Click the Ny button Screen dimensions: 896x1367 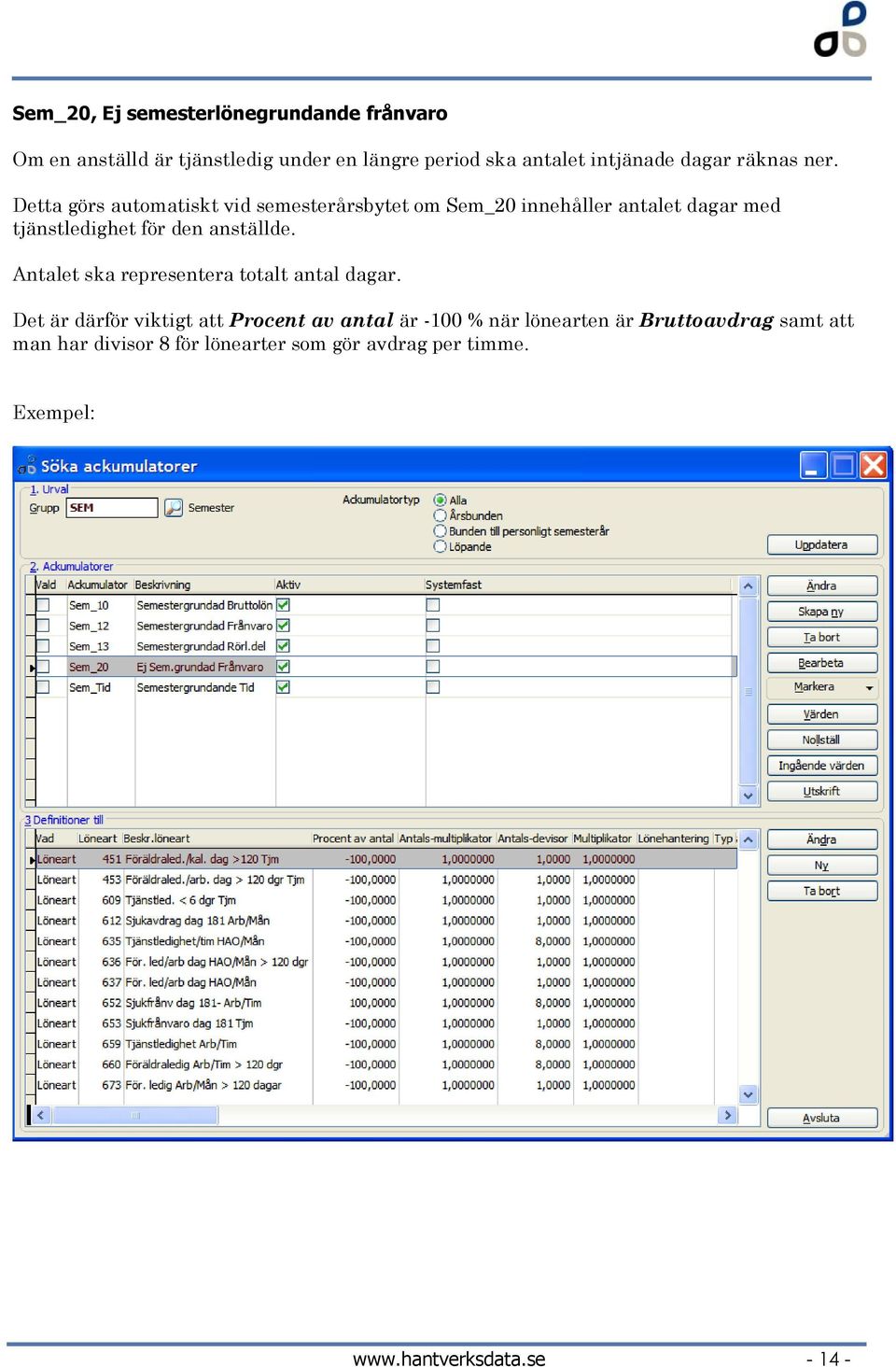click(822, 866)
